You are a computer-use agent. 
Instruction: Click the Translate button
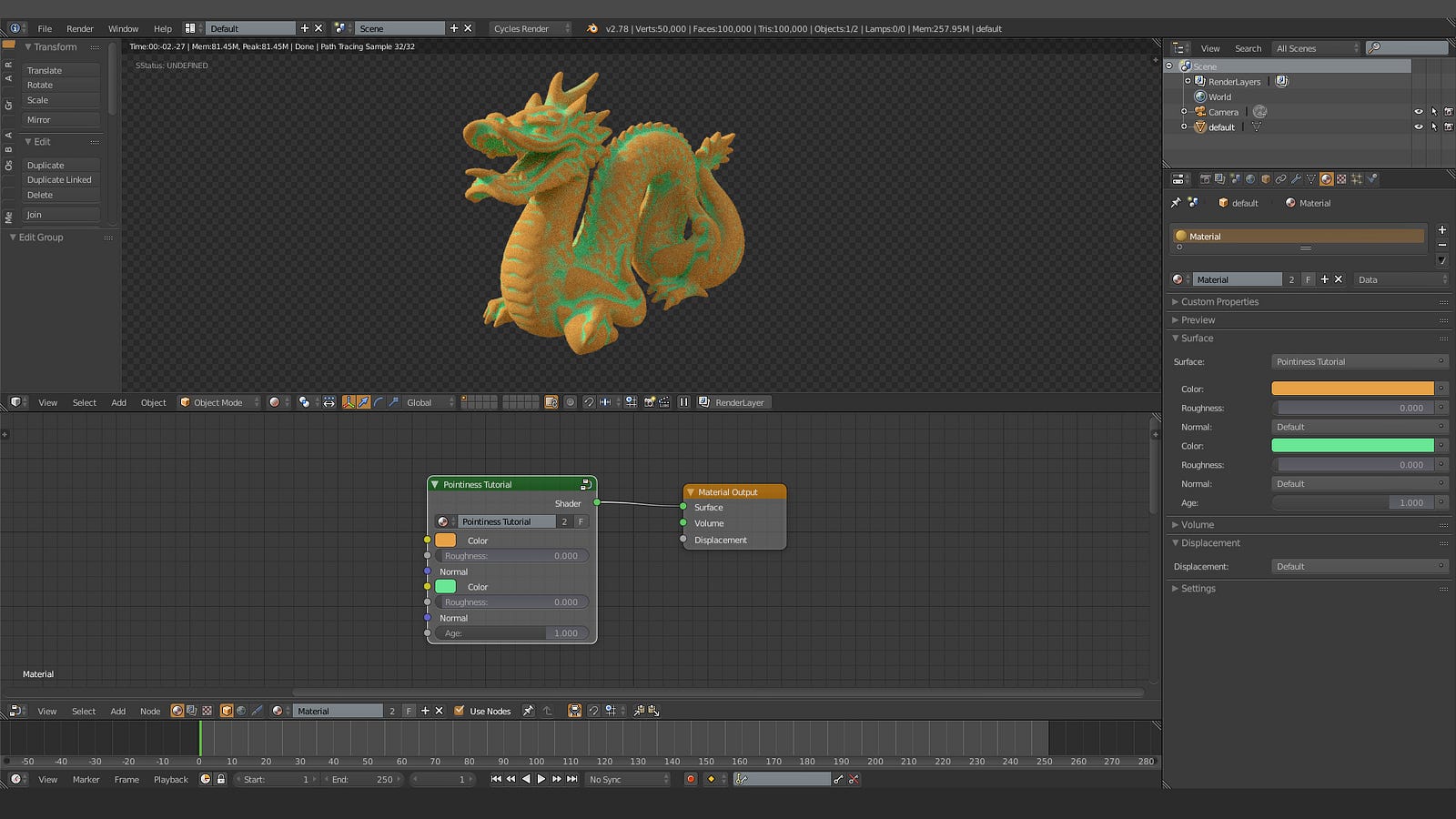click(61, 70)
